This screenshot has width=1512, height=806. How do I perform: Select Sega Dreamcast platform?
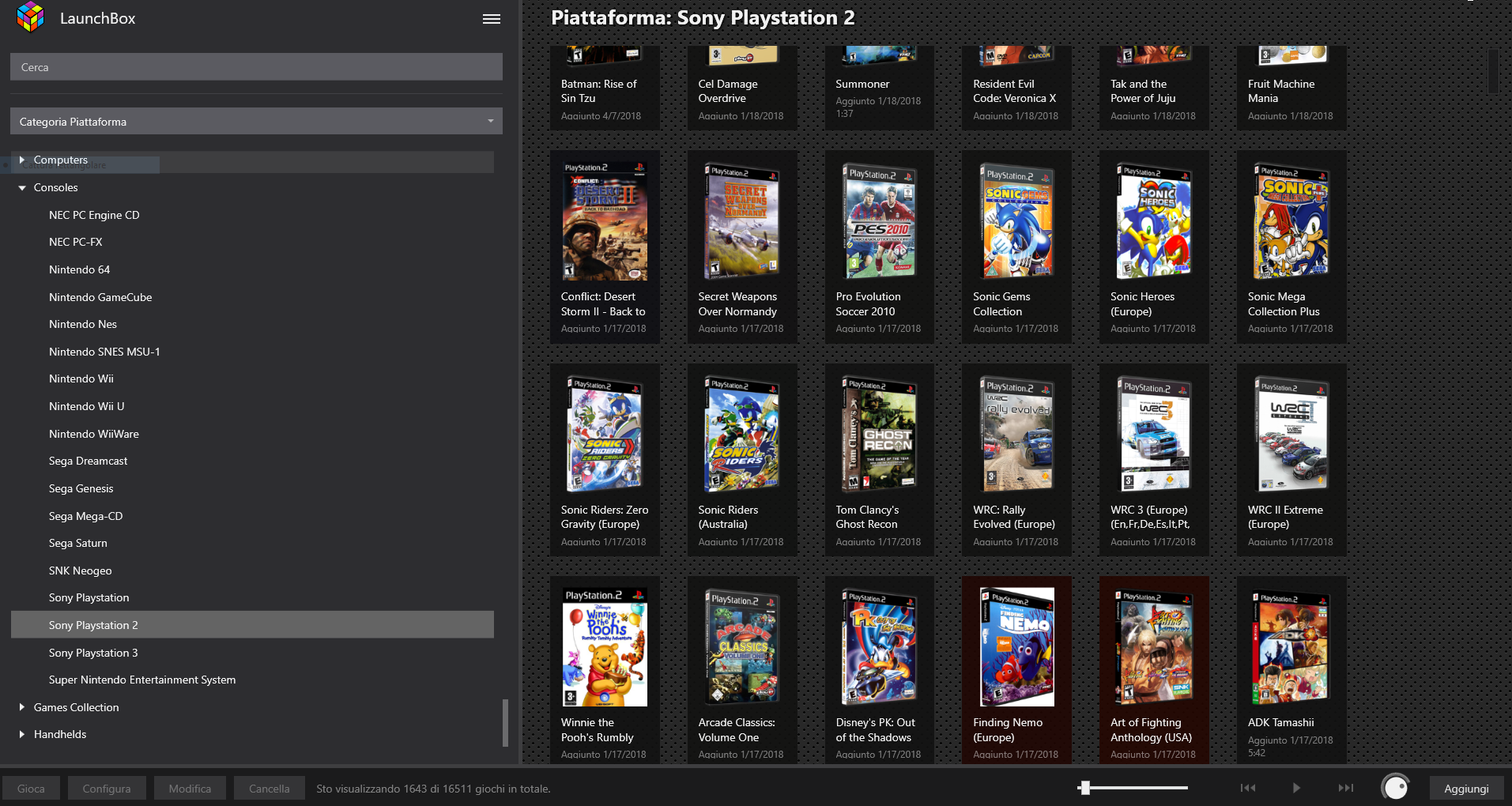coord(89,461)
